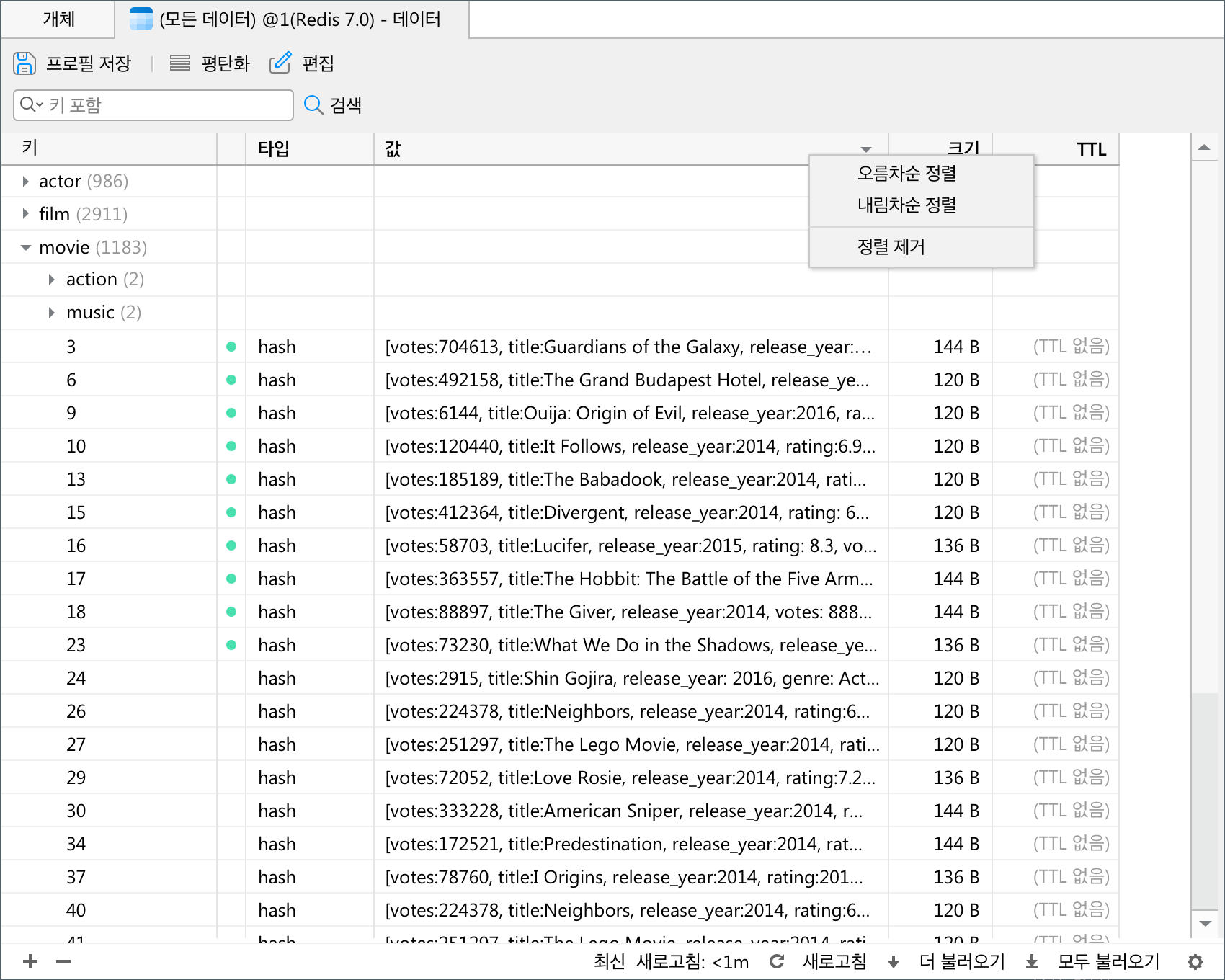This screenshot has width=1225, height=980.
Task: Click the 프로필 저장 button label
Action: pyautogui.click(x=88, y=63)
